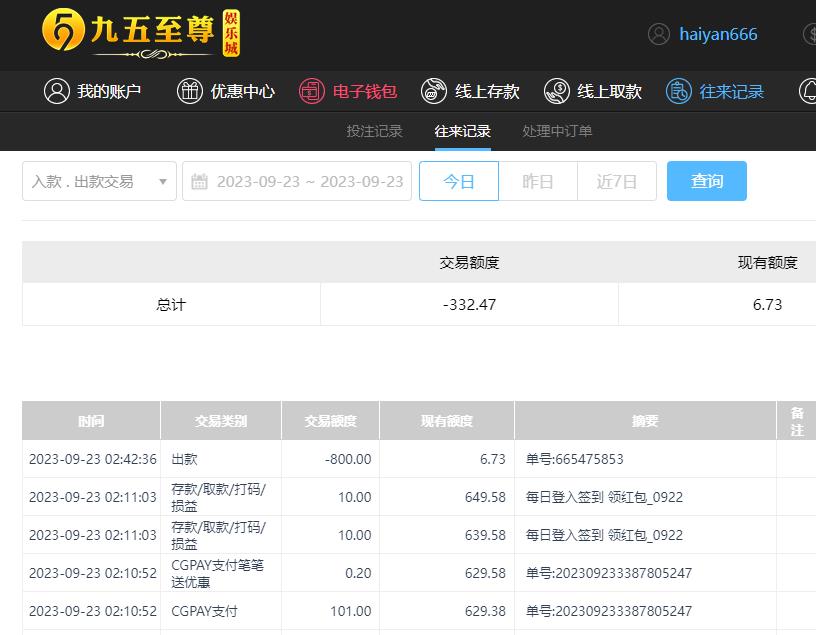Viewport: 816px width, 635px height.
Task: Click the 我的账户 person icon
Action: [57, 91]
